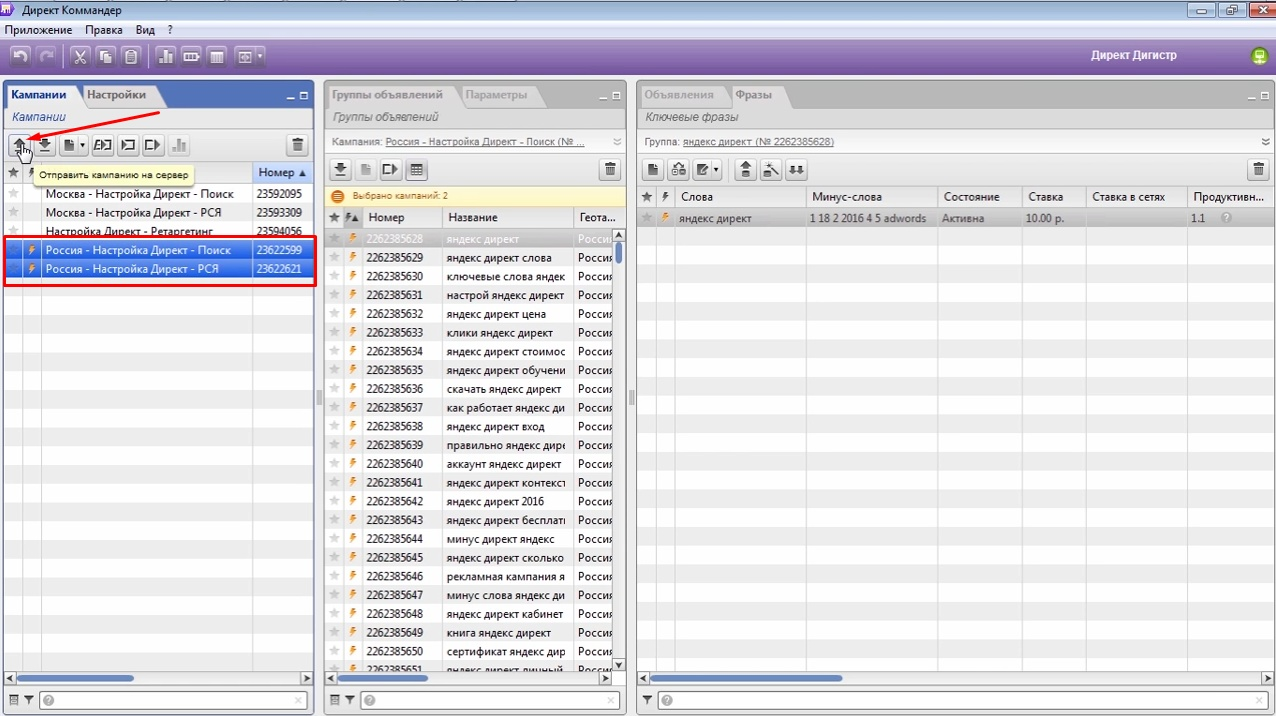This screenshot has width=1276, height=716.
Task: Click the rightmost arrow-box icon in the campaigns toolbar
Action: pyautogui.click(x=152, y=145)
